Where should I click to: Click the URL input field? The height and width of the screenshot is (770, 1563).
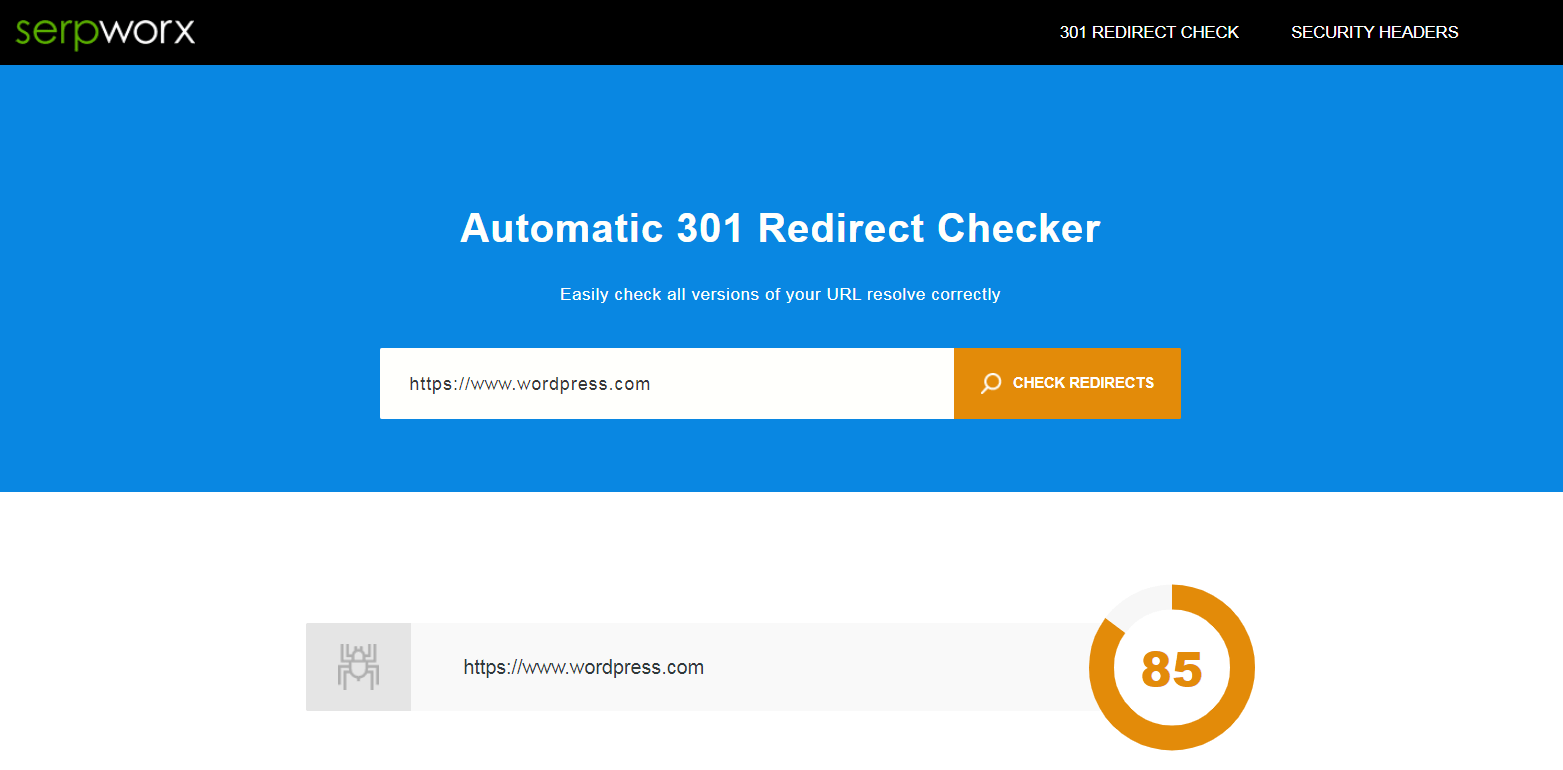[667, 383]
